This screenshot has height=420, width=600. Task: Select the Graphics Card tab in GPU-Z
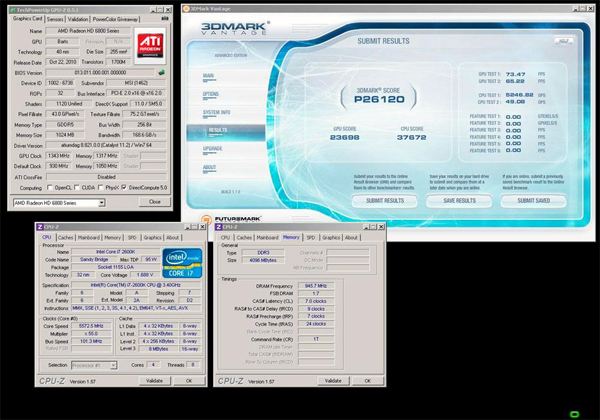click(27, 18)
